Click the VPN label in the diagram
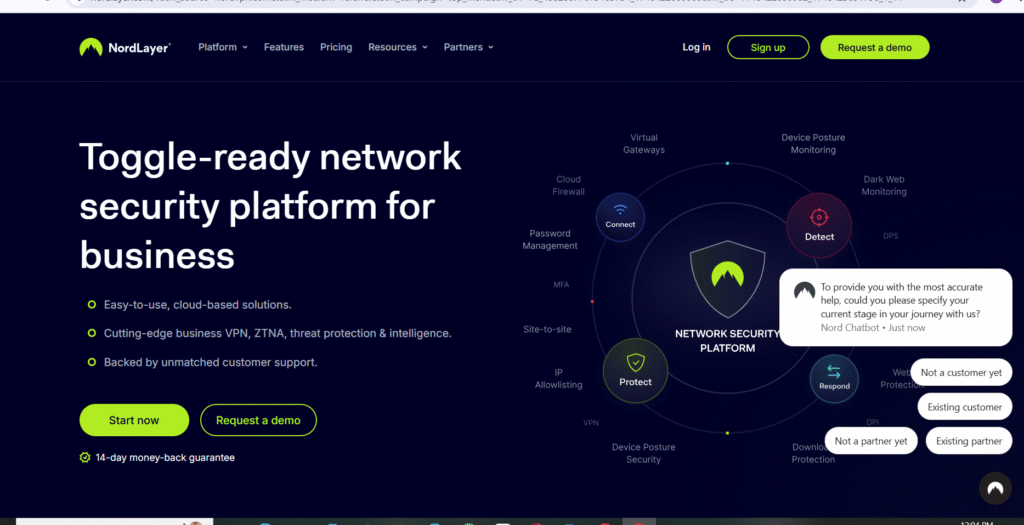 (591, 423)
